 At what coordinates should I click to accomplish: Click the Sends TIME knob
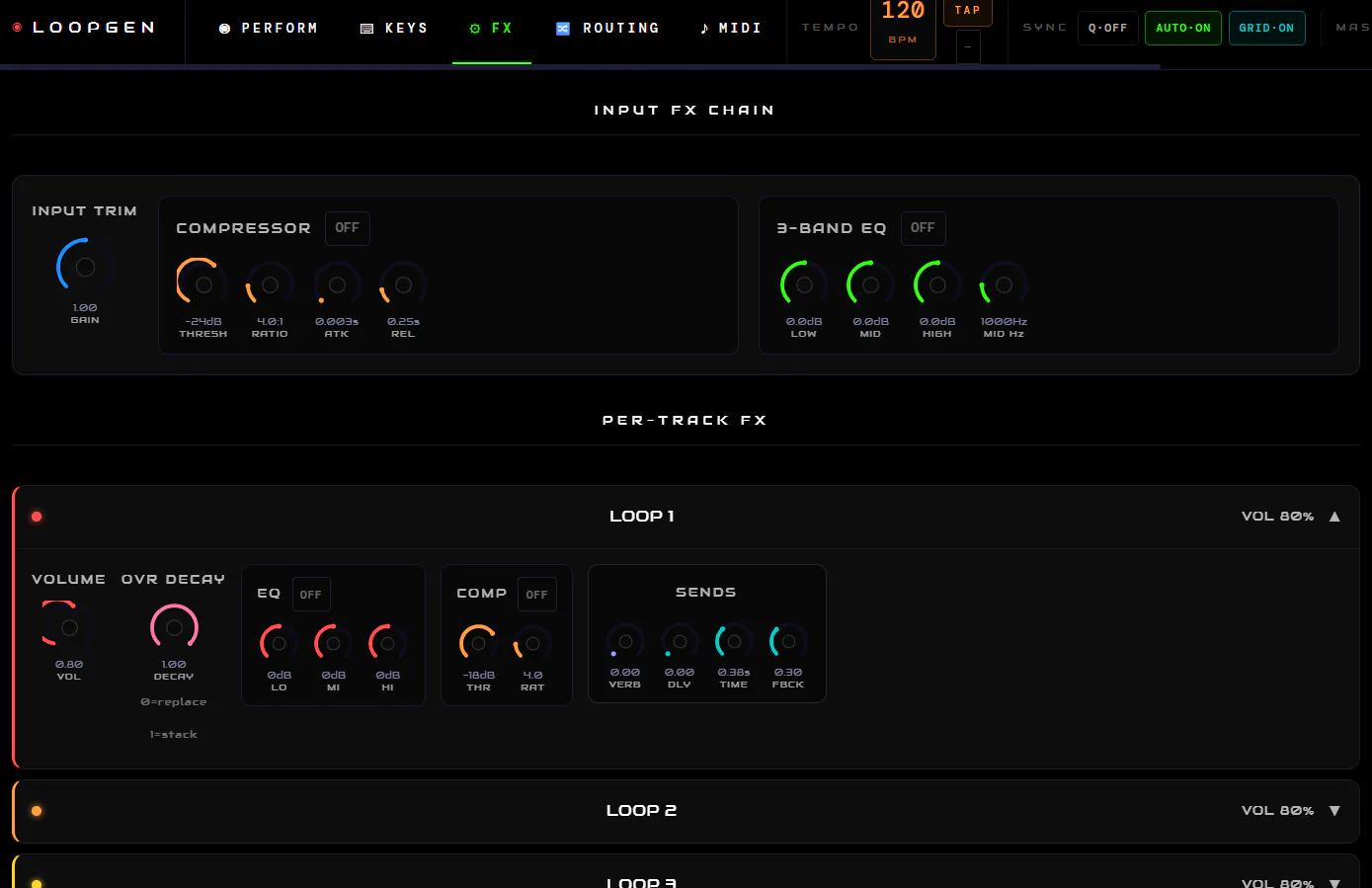(x=734, y=641)
